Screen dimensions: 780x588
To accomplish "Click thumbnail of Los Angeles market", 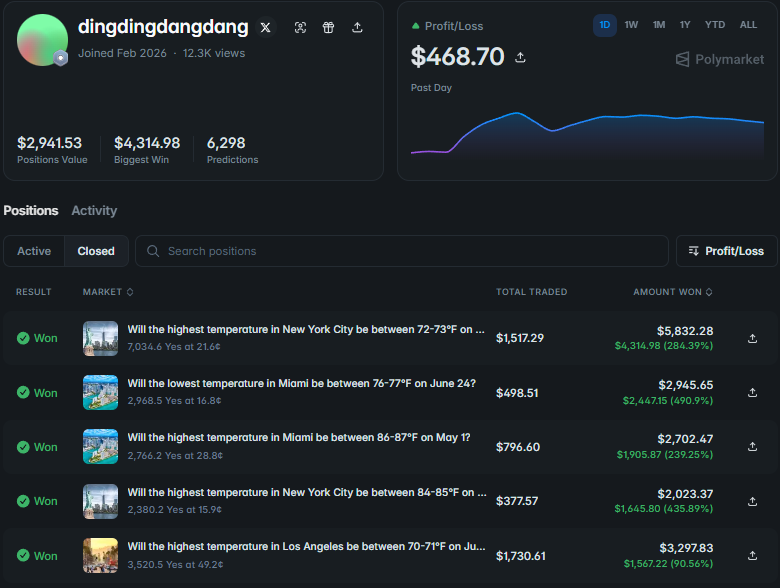I will click(x=100, y=556).
